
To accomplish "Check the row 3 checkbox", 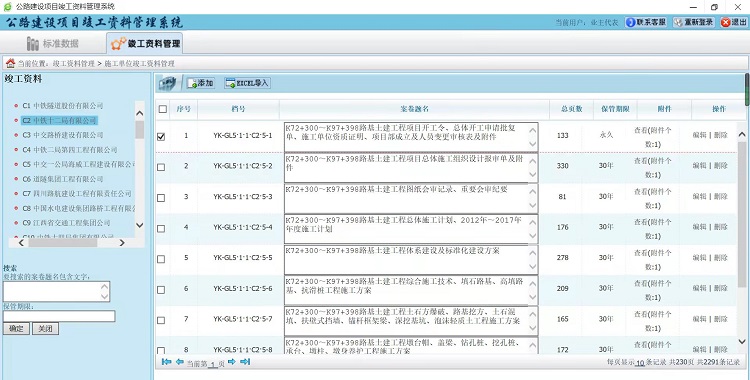I will click(161, 198).
